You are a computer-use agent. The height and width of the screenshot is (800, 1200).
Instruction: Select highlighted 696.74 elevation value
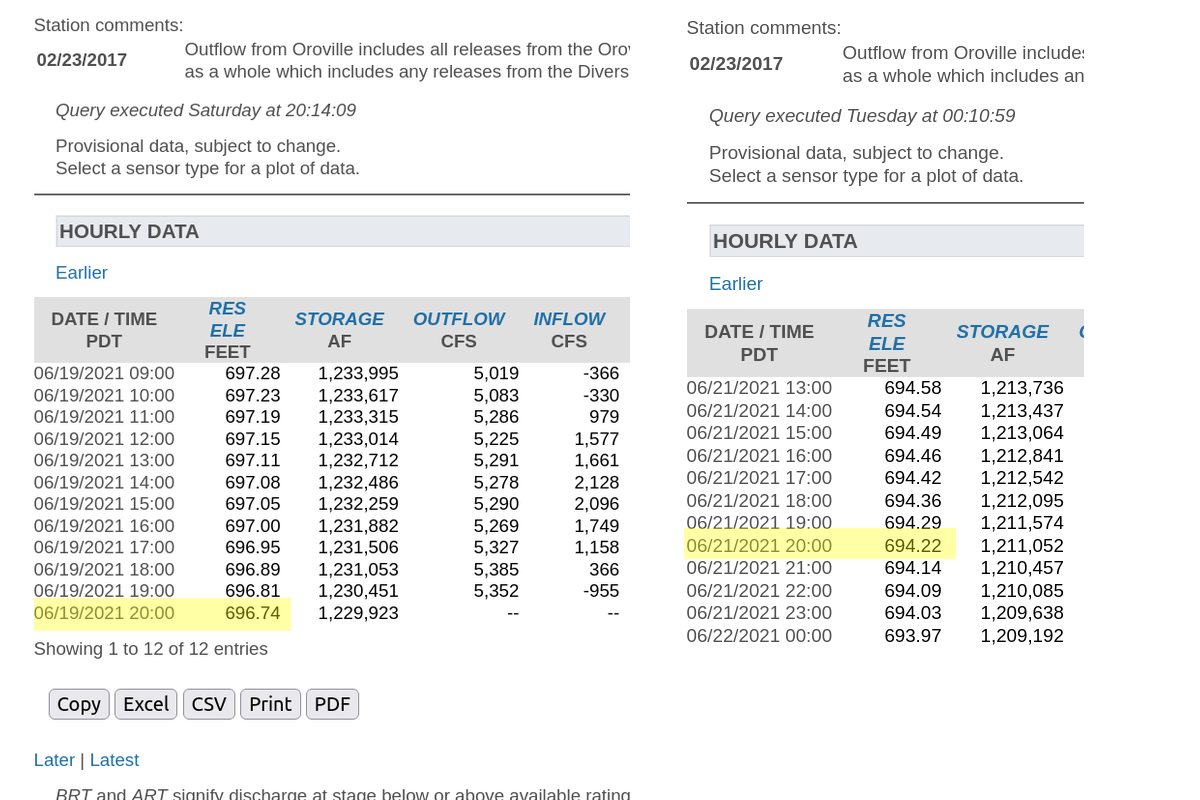tap(253, 613)
